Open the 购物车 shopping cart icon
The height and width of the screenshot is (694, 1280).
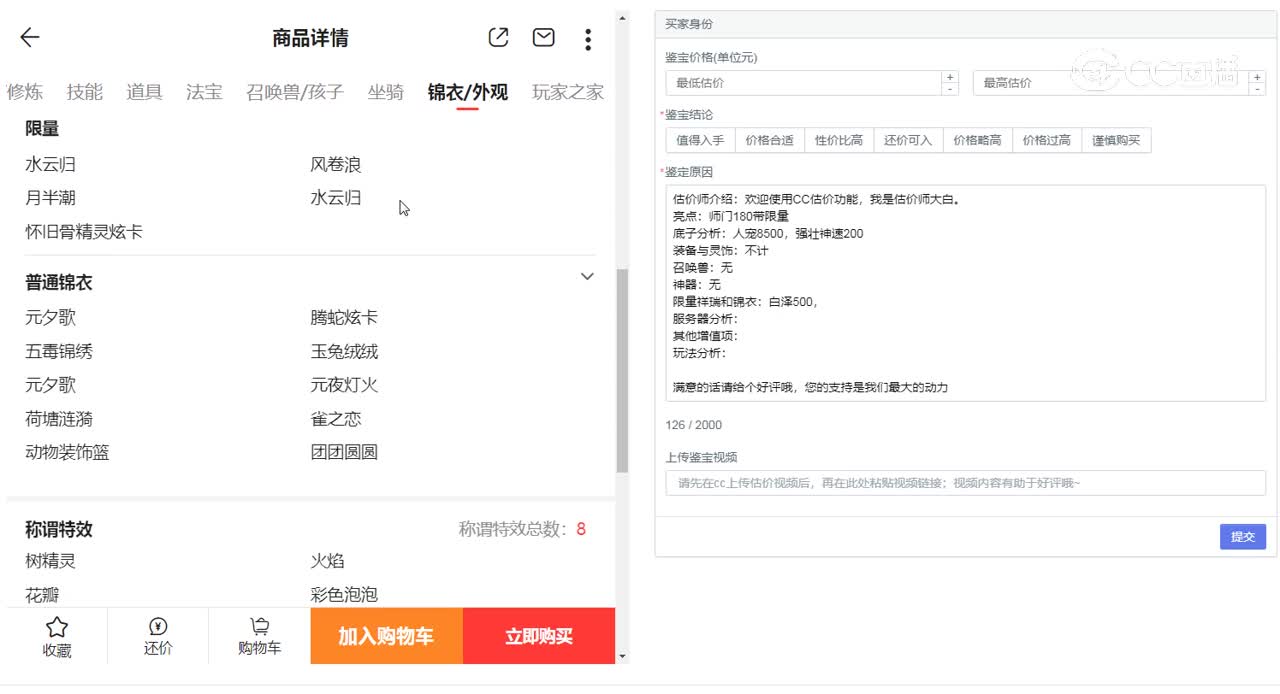(x=258, y=635)
